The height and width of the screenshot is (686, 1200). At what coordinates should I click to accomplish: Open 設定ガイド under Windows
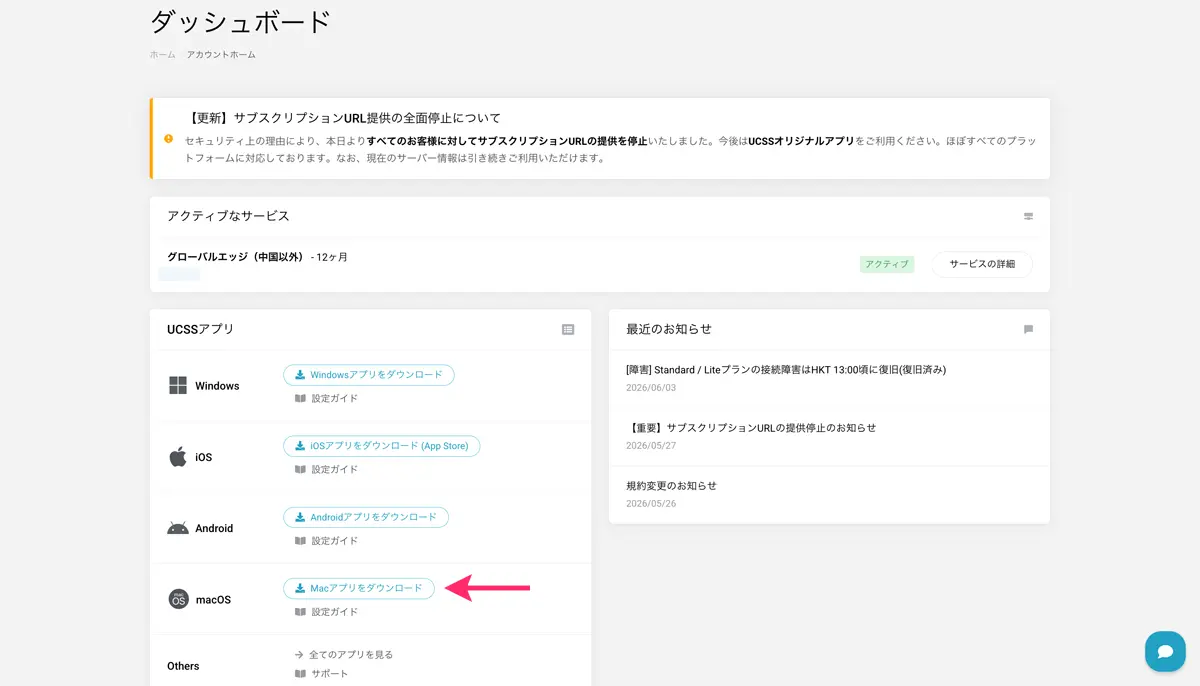(x=334, y=398)
